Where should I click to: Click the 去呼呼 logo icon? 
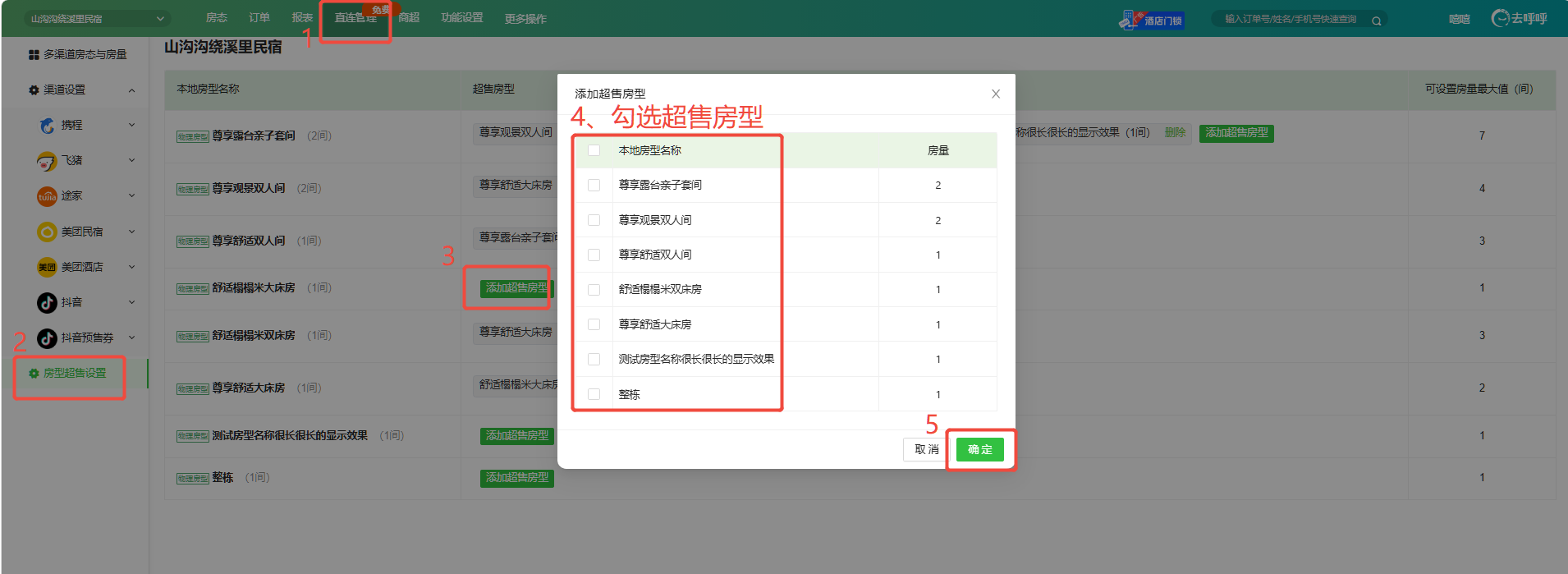tap(1500, 18)
